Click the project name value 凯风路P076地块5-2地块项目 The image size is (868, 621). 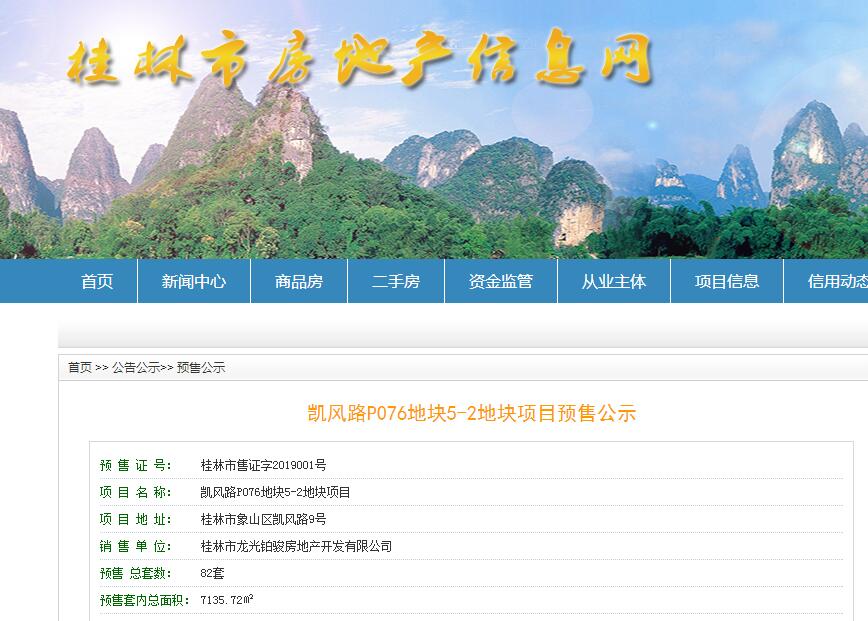tap(275, 492)
